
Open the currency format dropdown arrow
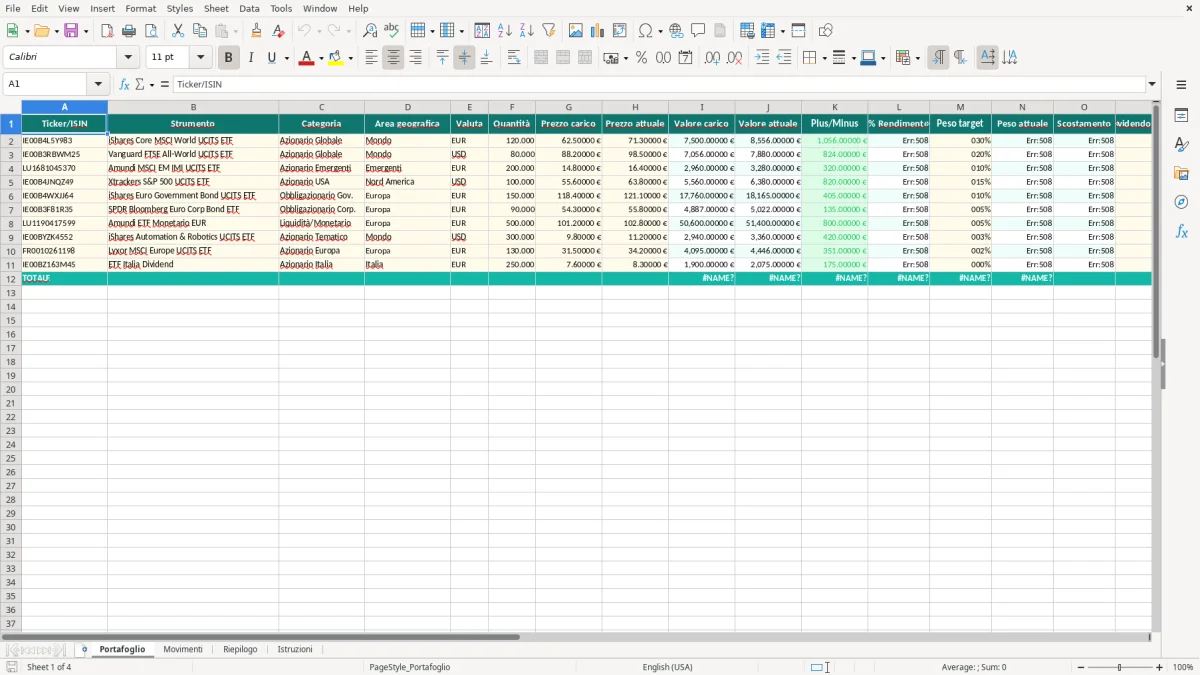pyautogui.click(x=625, y=58)
